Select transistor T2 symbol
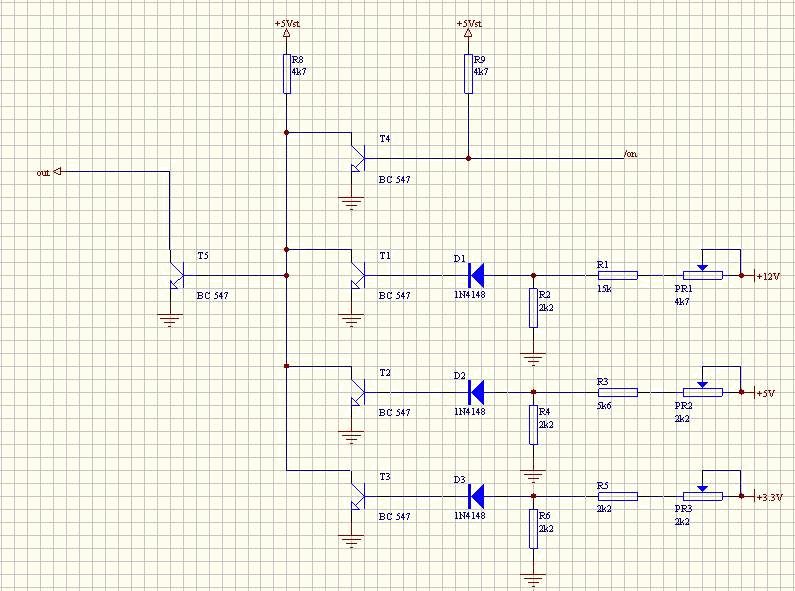The width and height of the screenshot is (795, 591). 357,393
